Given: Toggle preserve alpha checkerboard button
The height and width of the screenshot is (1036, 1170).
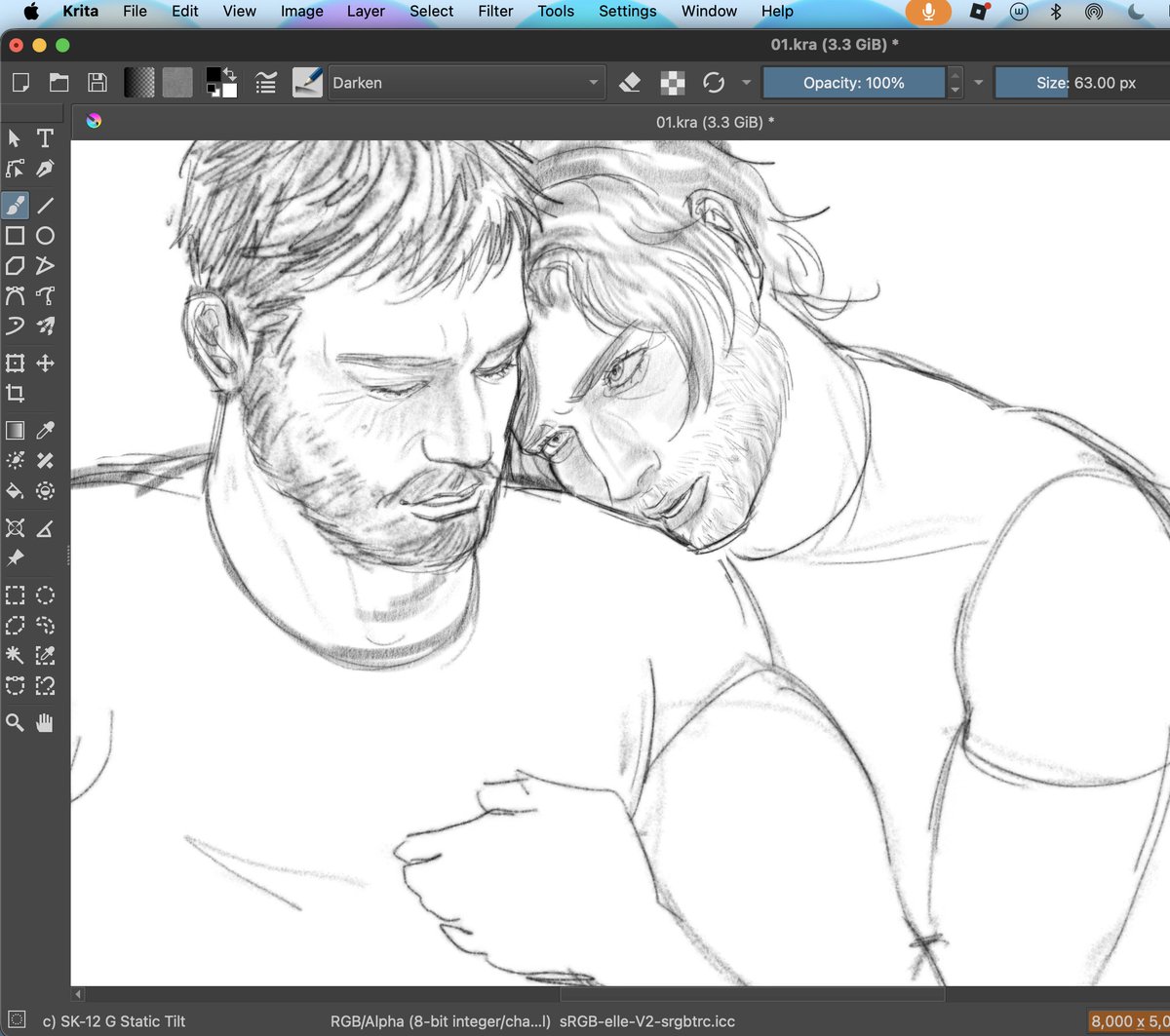Looking at the screenshot, I should [673, 83].
